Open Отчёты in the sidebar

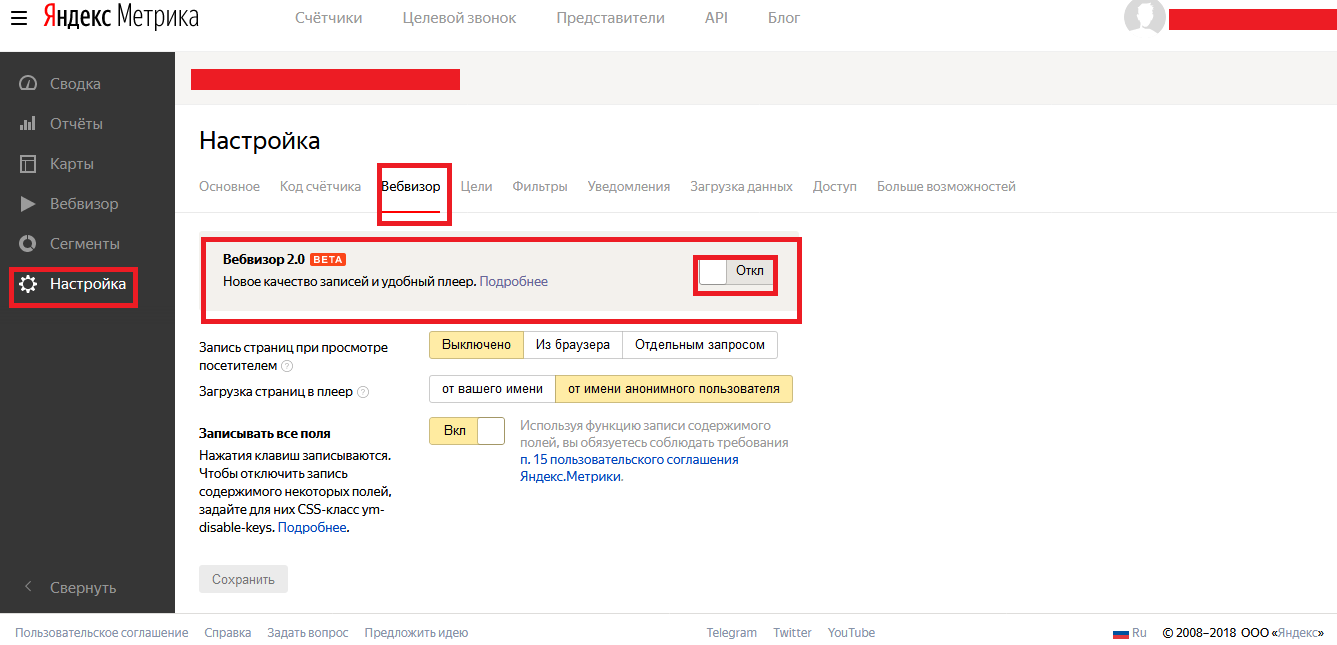pos(76,124)
